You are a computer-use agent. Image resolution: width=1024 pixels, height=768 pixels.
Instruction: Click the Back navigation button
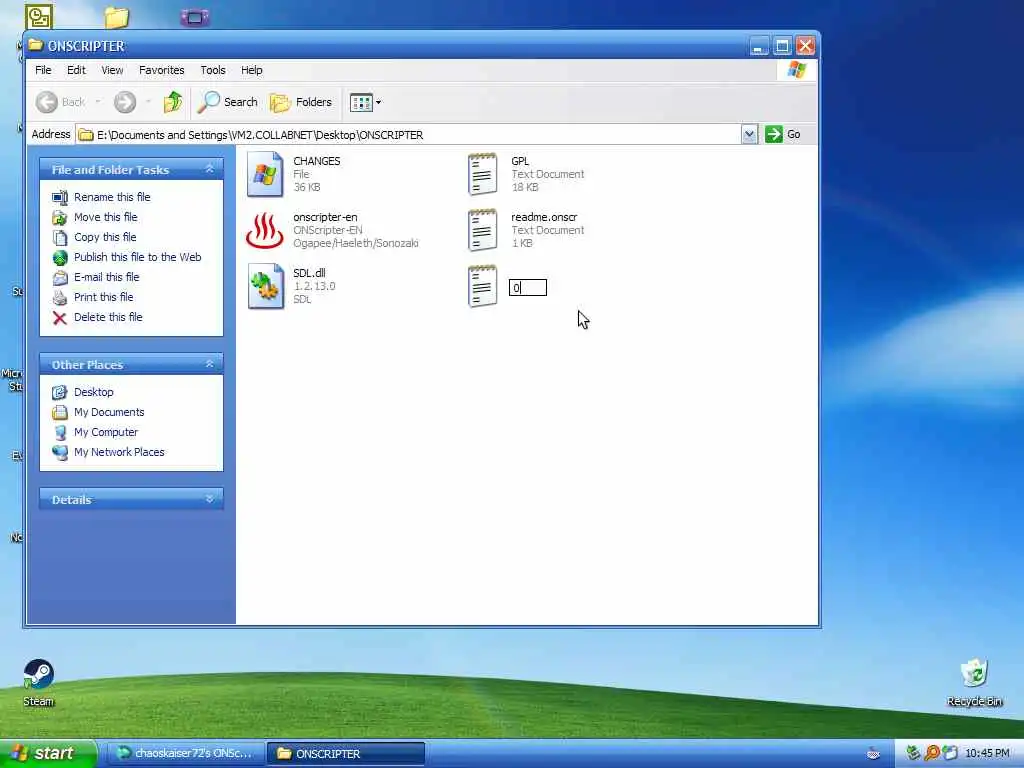pos(60,102)
